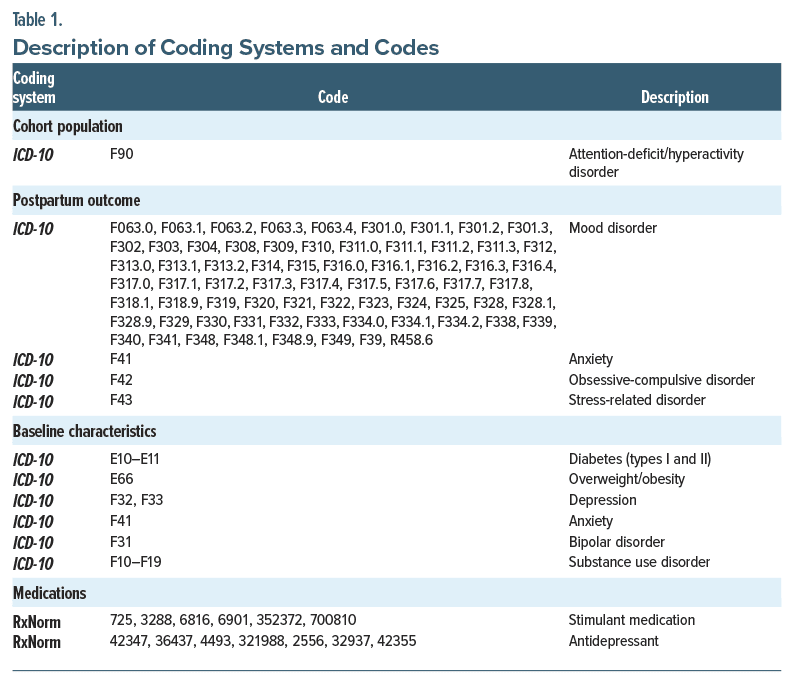Click the "Mood disorder" description
This screenshot has height=684, width=794.
[612, 228]
